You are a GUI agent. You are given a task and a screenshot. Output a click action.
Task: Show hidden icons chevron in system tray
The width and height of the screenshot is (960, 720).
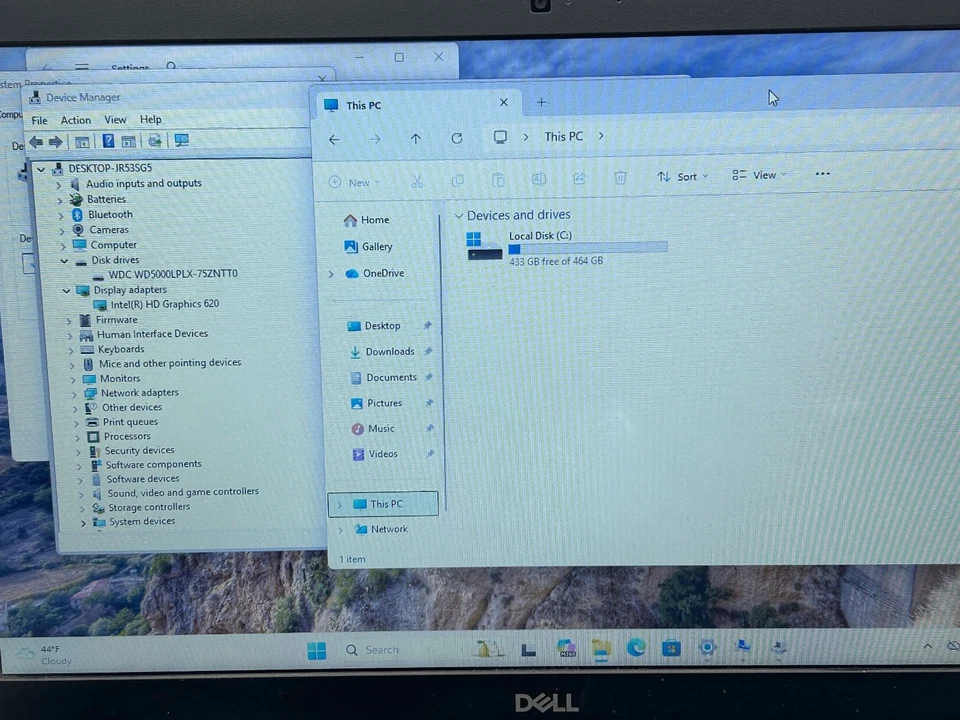pyautogui.click(x=928, y=646)
